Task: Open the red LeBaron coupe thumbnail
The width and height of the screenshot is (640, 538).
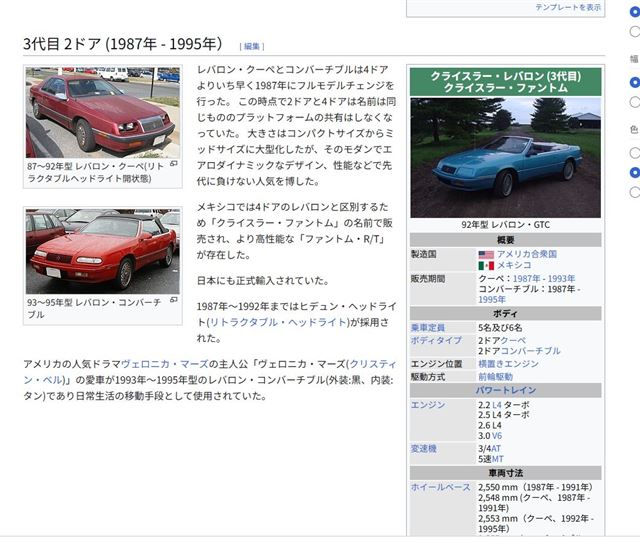Action: coord(103,113)
